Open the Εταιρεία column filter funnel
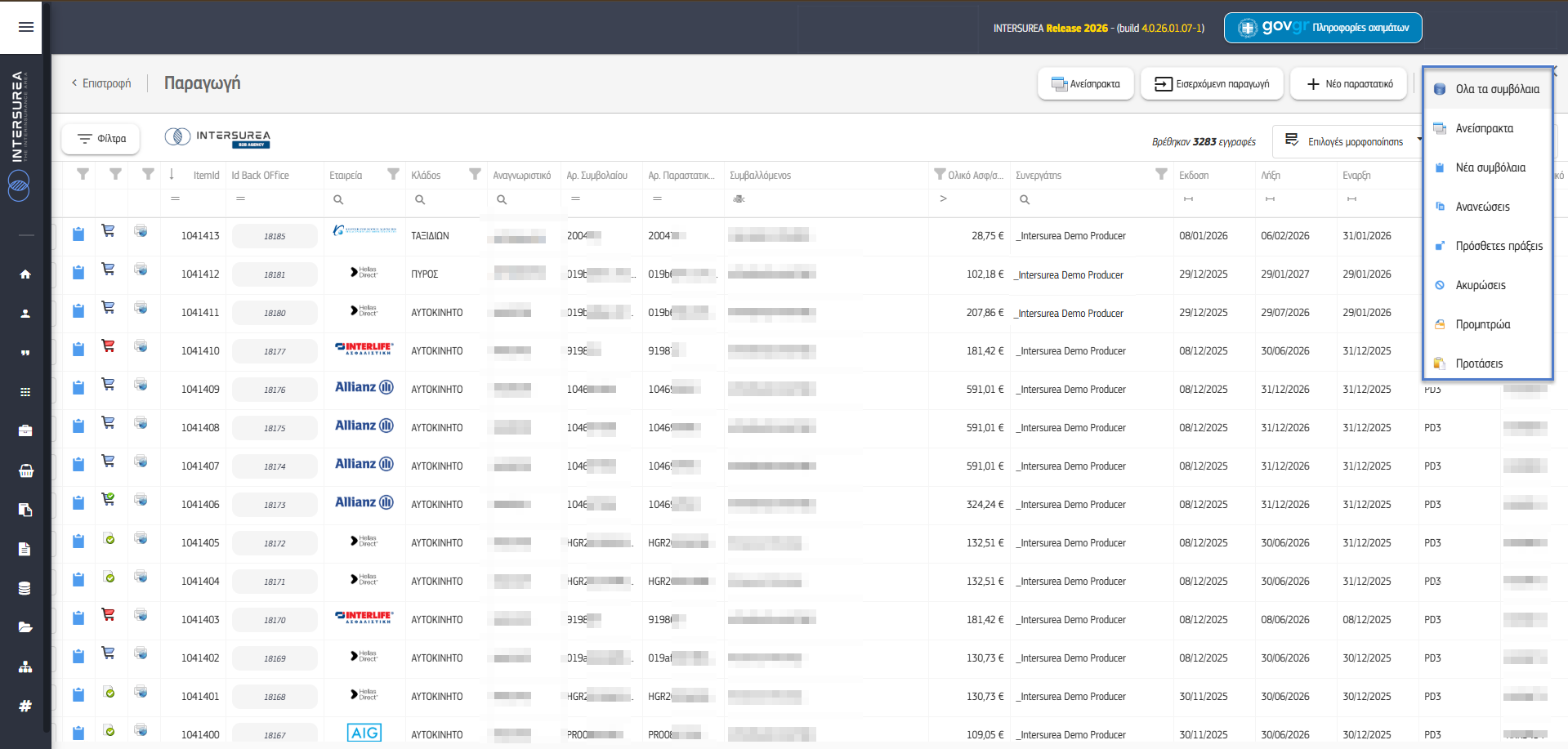Image resolution: width=1568 pixels, height=749 pixels. pos(393,174)
